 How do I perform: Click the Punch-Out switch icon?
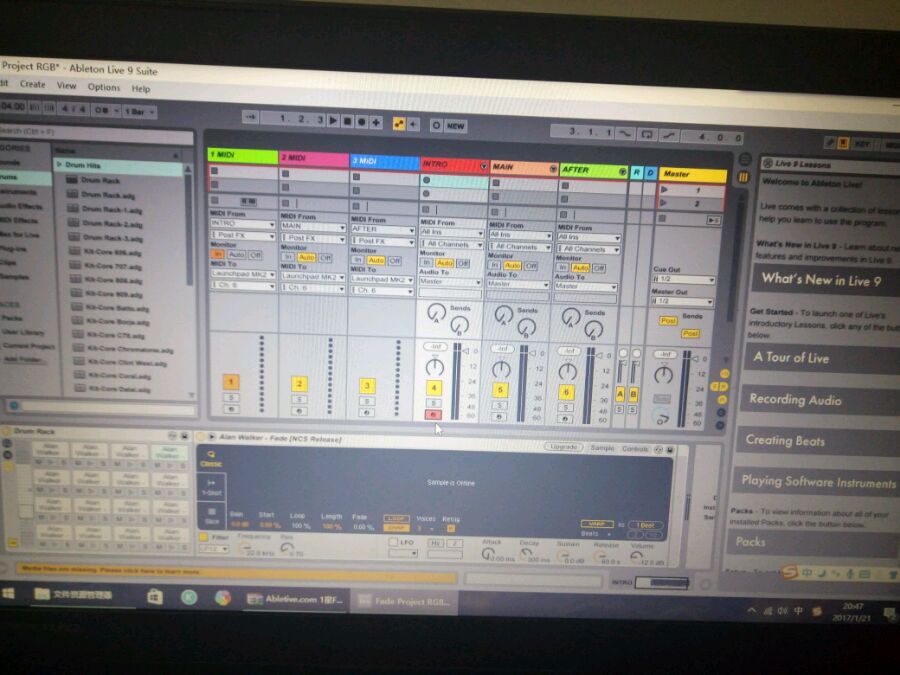[x=668, y=135]
